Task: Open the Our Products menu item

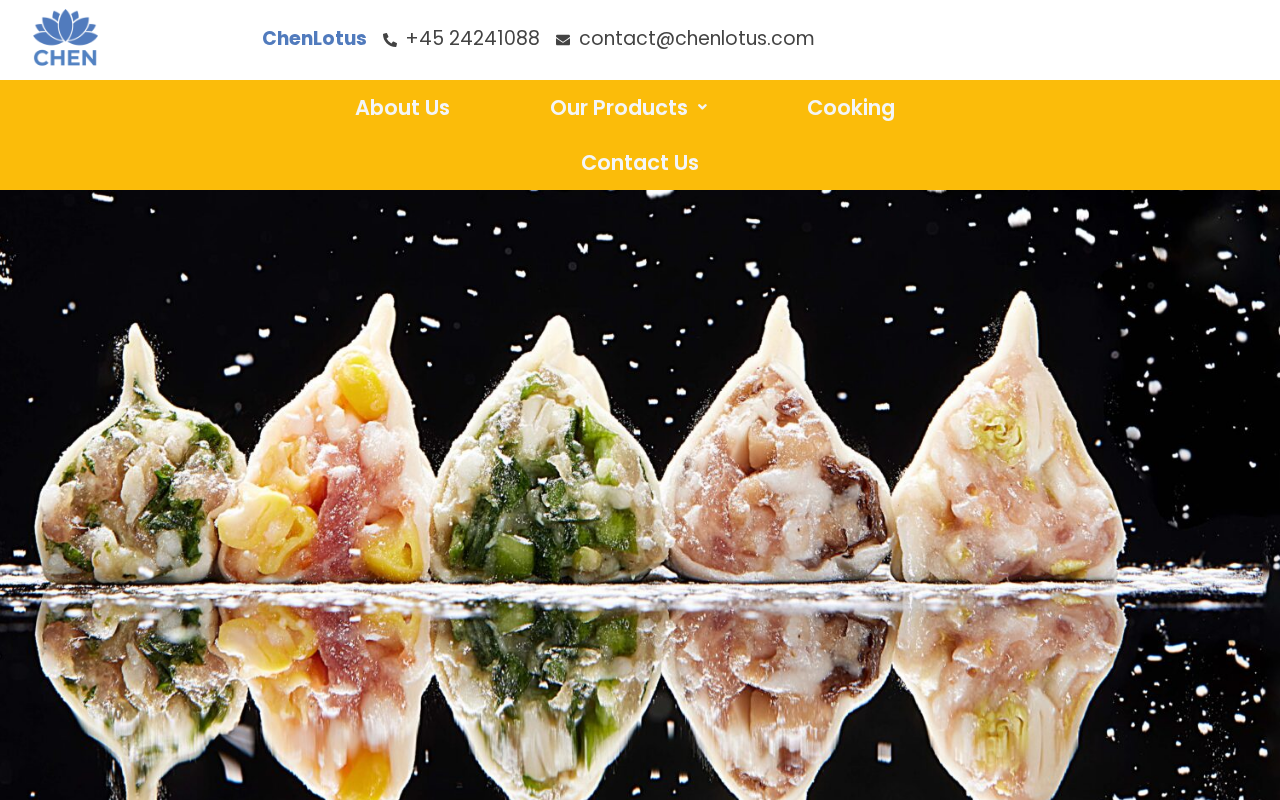Action: click(x=619, y=107)
